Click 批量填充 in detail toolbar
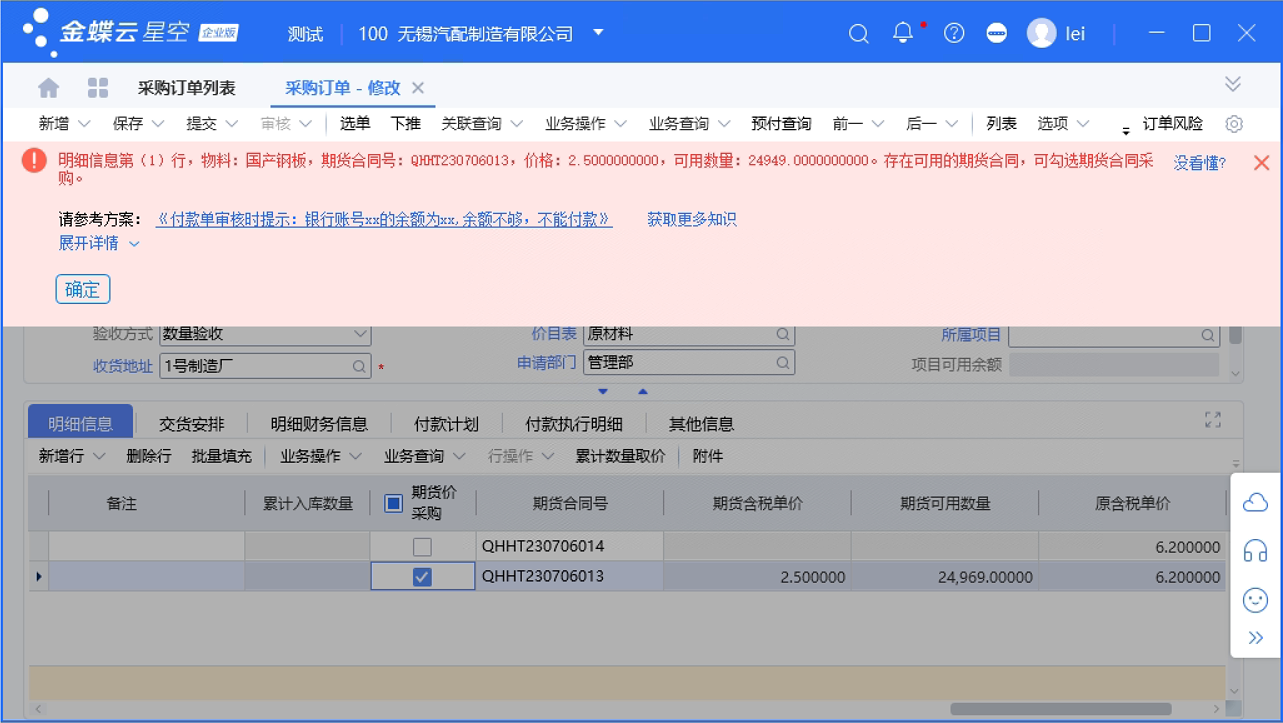Screen dimensions: 1283x723 221,456
